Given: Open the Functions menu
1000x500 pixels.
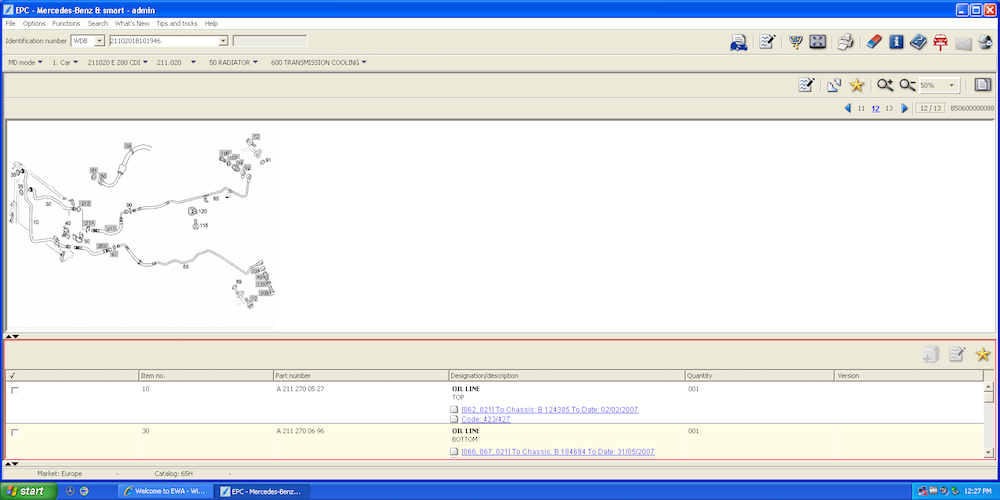Looking at the screenshot, I should pos(66,24).
